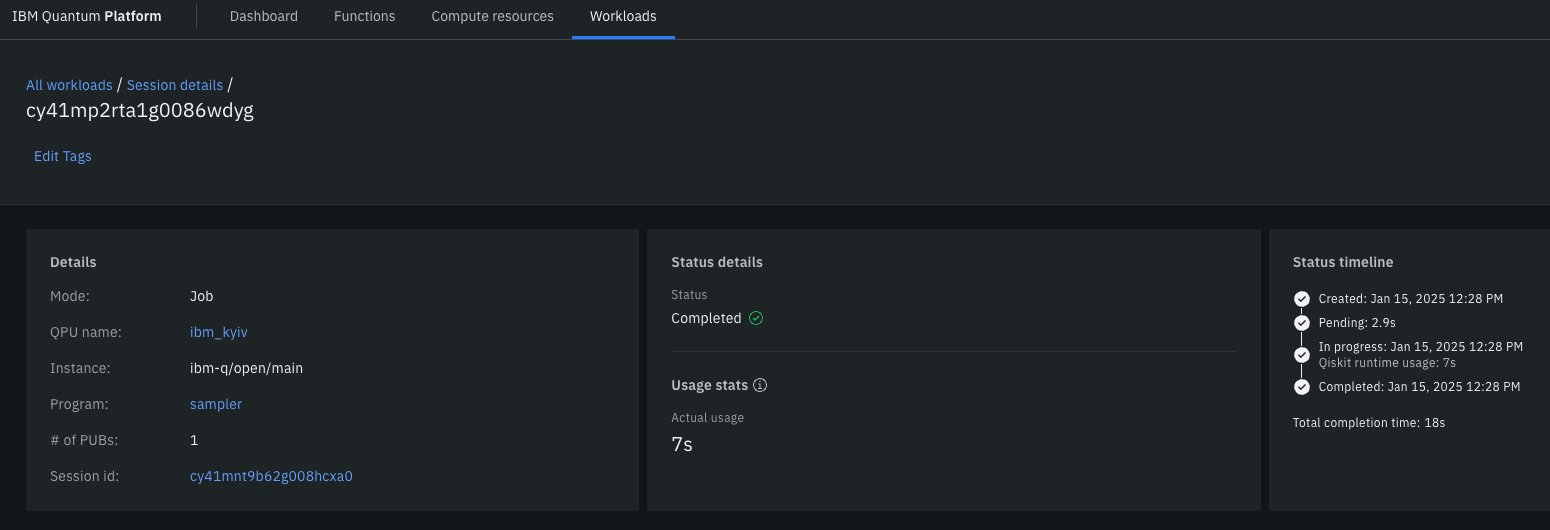Click the Created: Jan 15, 2025 timeline entry
Viewport: 1550px width, 530px height.
tap(1411, 299)
